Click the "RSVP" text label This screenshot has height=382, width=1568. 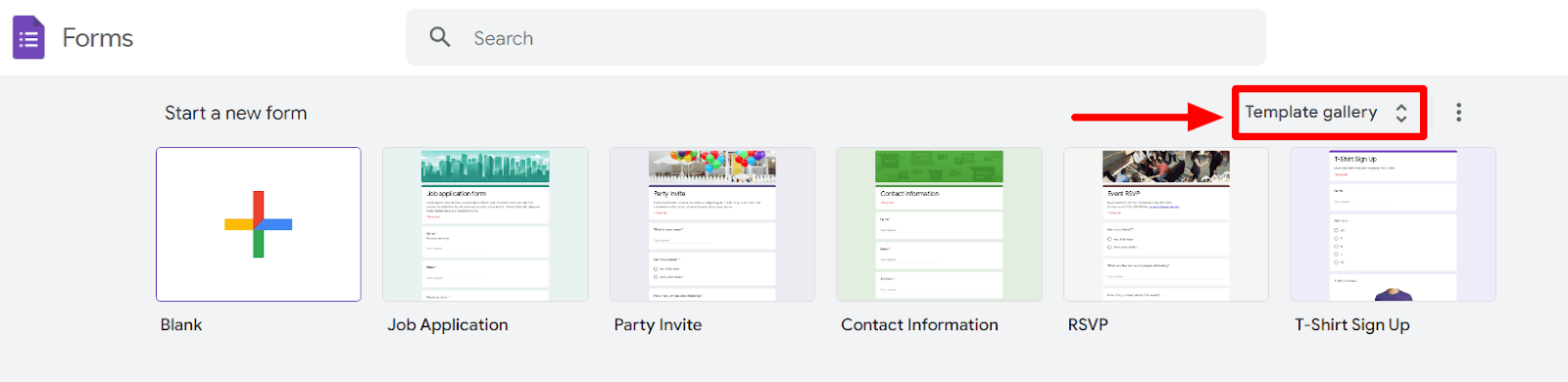click(x=1088, y=325)
